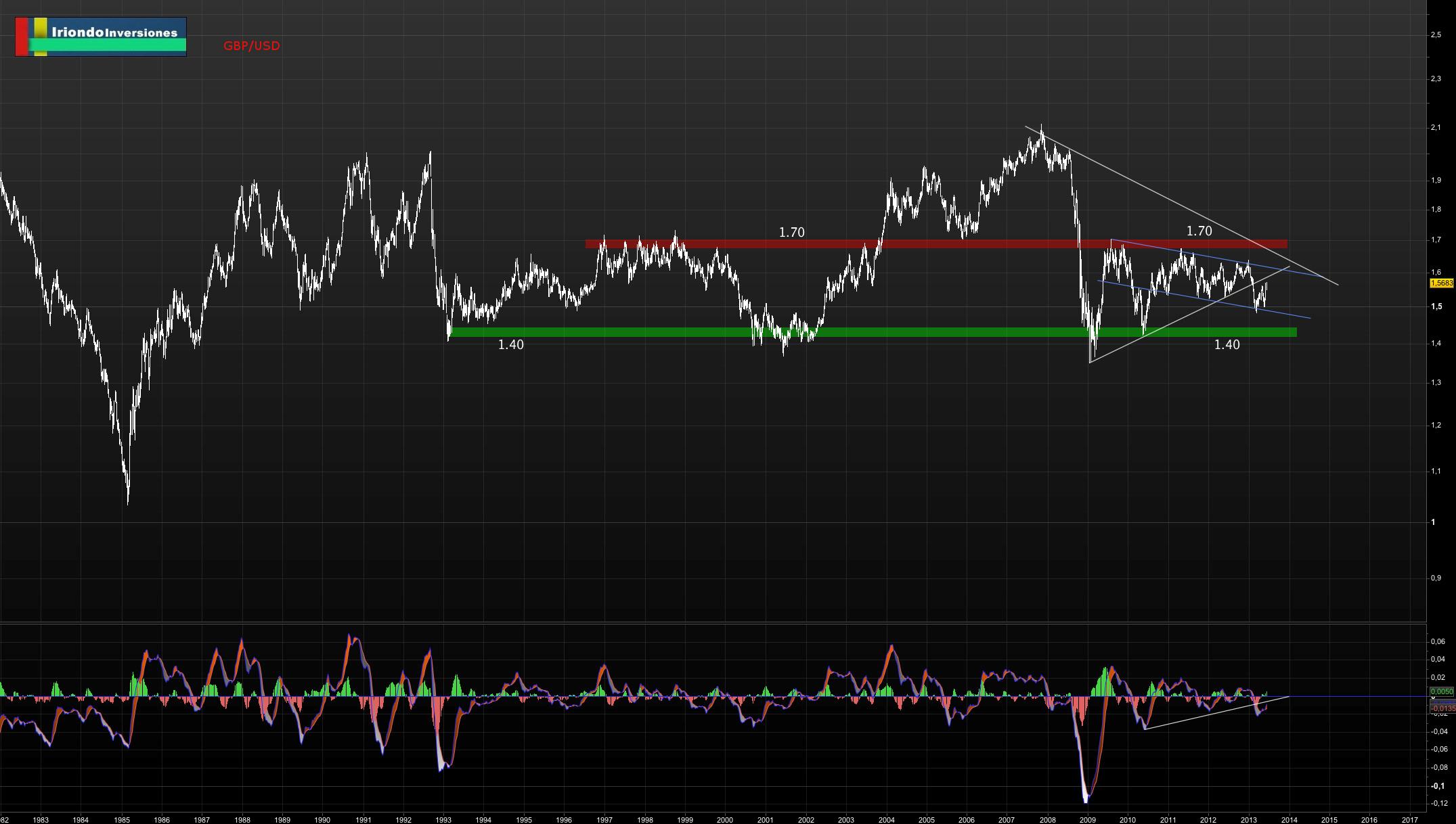Select the yellow 1,5683 current price tag

[x=1441, y=283]
